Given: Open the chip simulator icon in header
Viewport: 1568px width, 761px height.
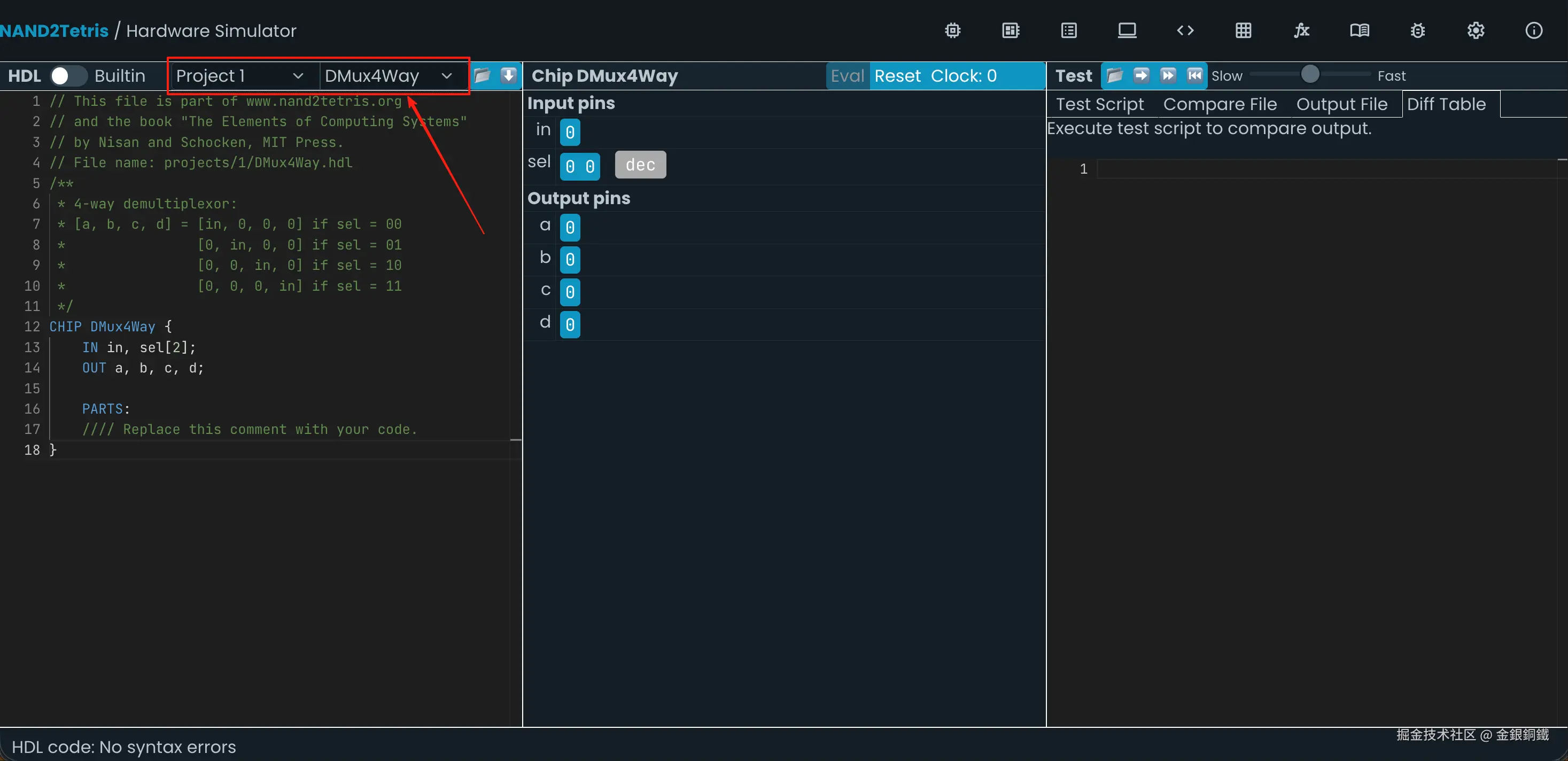Looking at the screenshot, I should (952, 30).
